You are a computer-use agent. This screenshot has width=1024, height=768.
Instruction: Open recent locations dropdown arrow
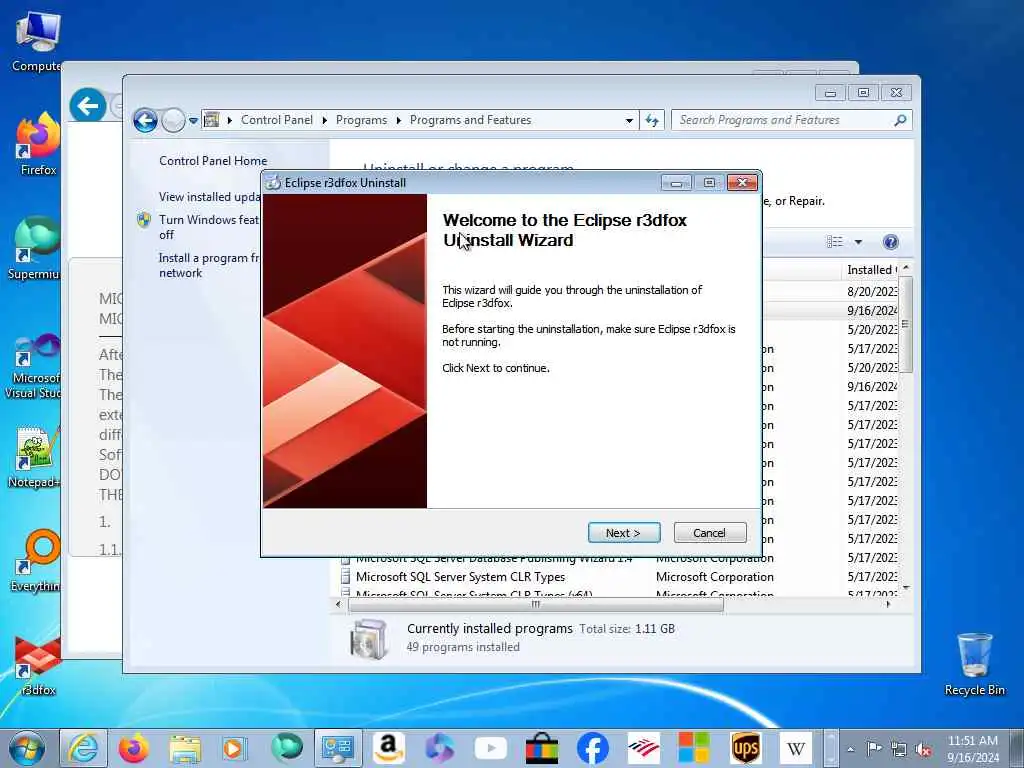click(x=193, y=121)
